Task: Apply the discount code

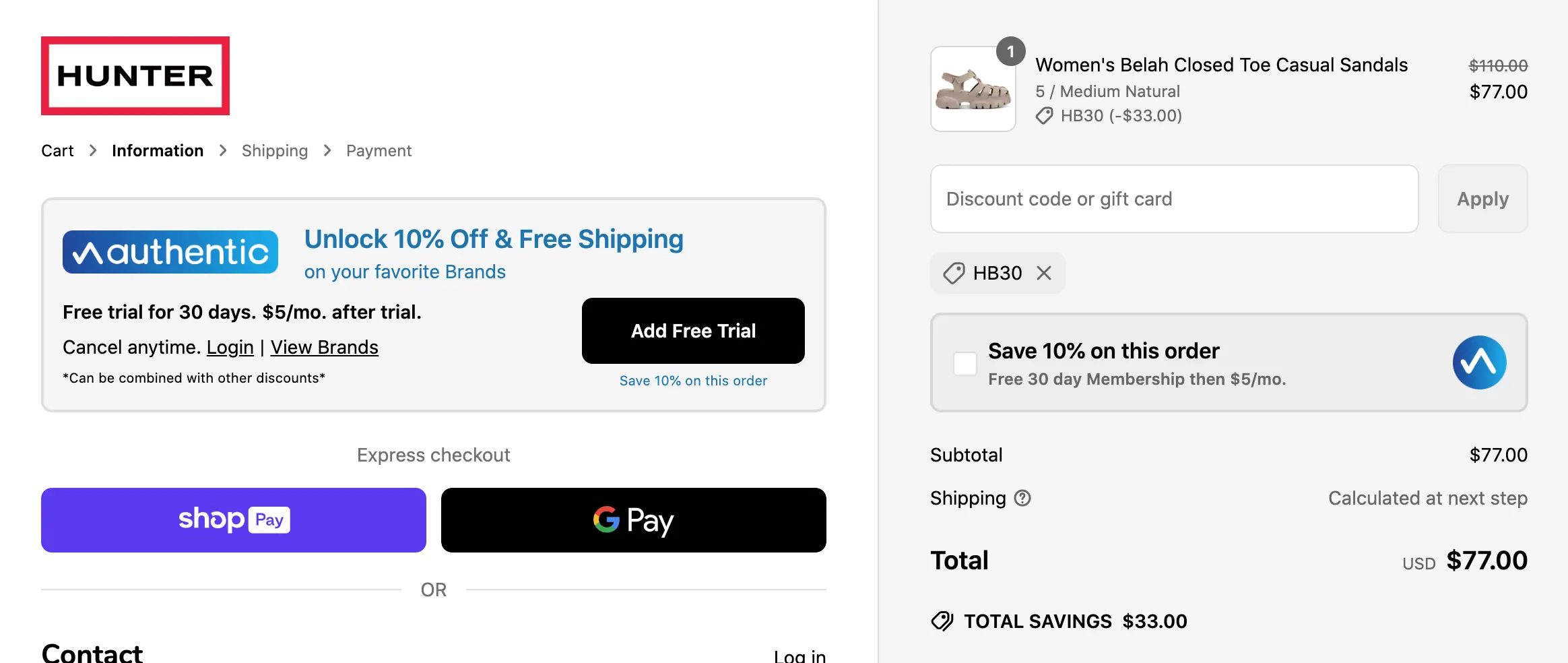Action: (1482, 199)
